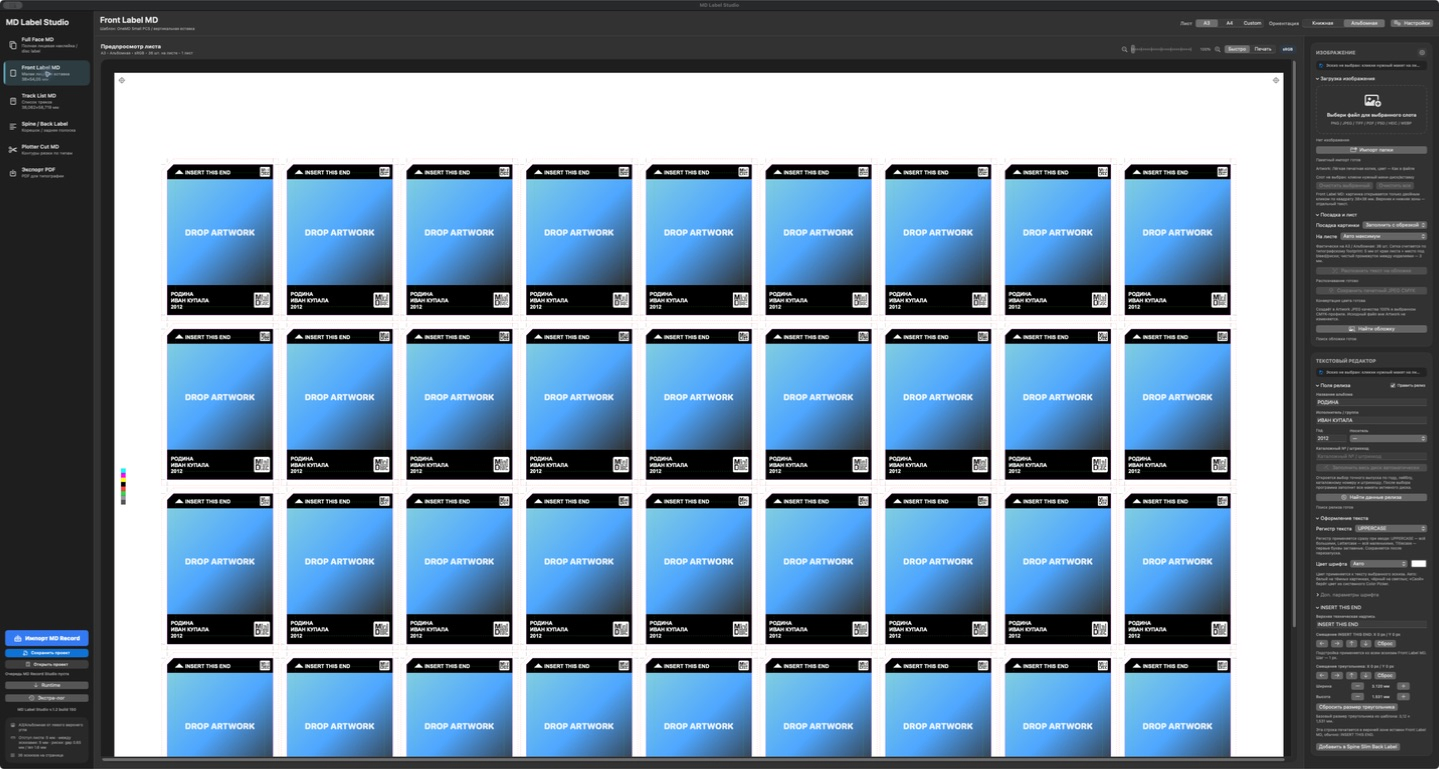Click the Импорт папки button
Viewport: 1439px width, 769px height.
1371,150
